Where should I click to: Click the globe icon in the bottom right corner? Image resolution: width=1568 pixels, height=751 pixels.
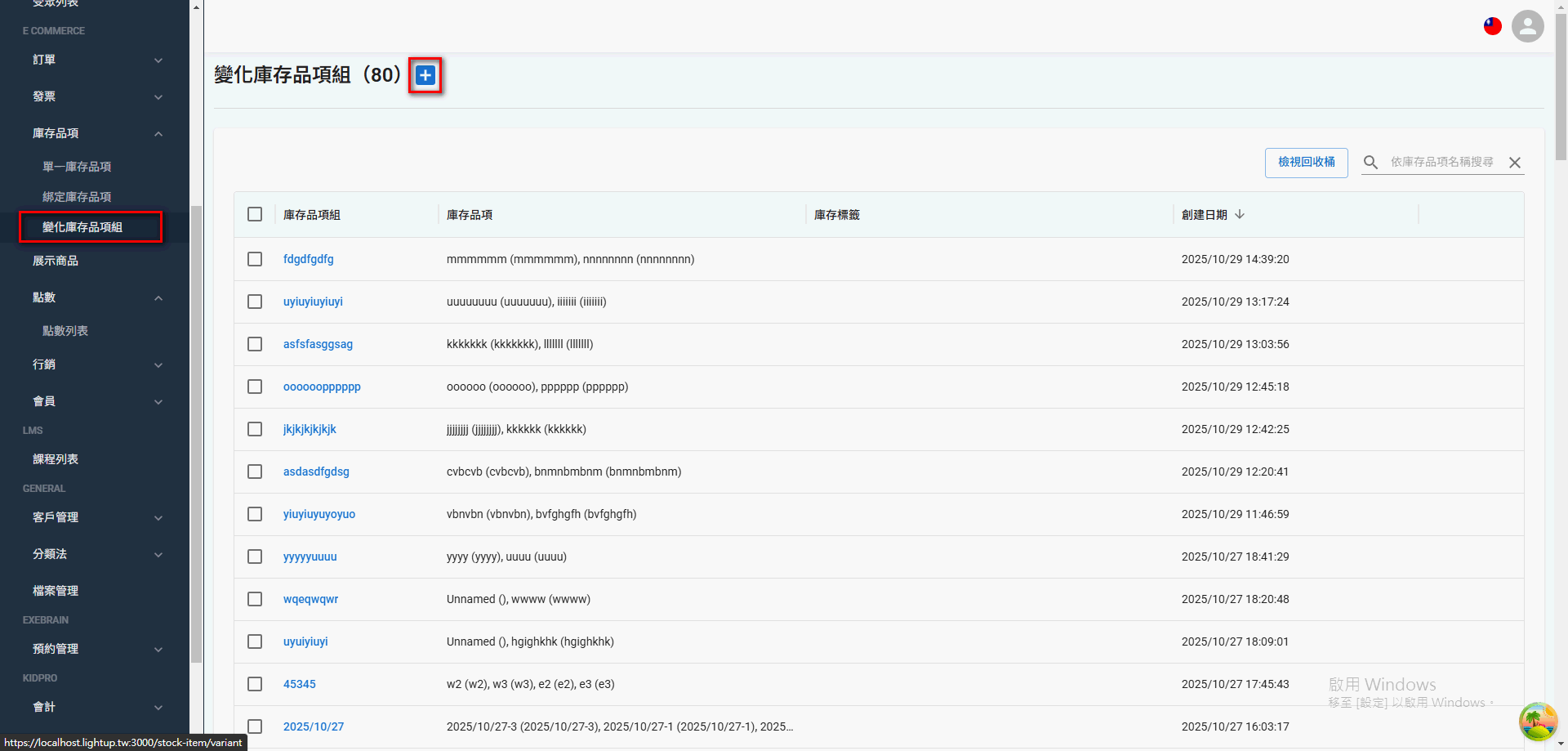pyautogui.click(x=1539, y=722)
